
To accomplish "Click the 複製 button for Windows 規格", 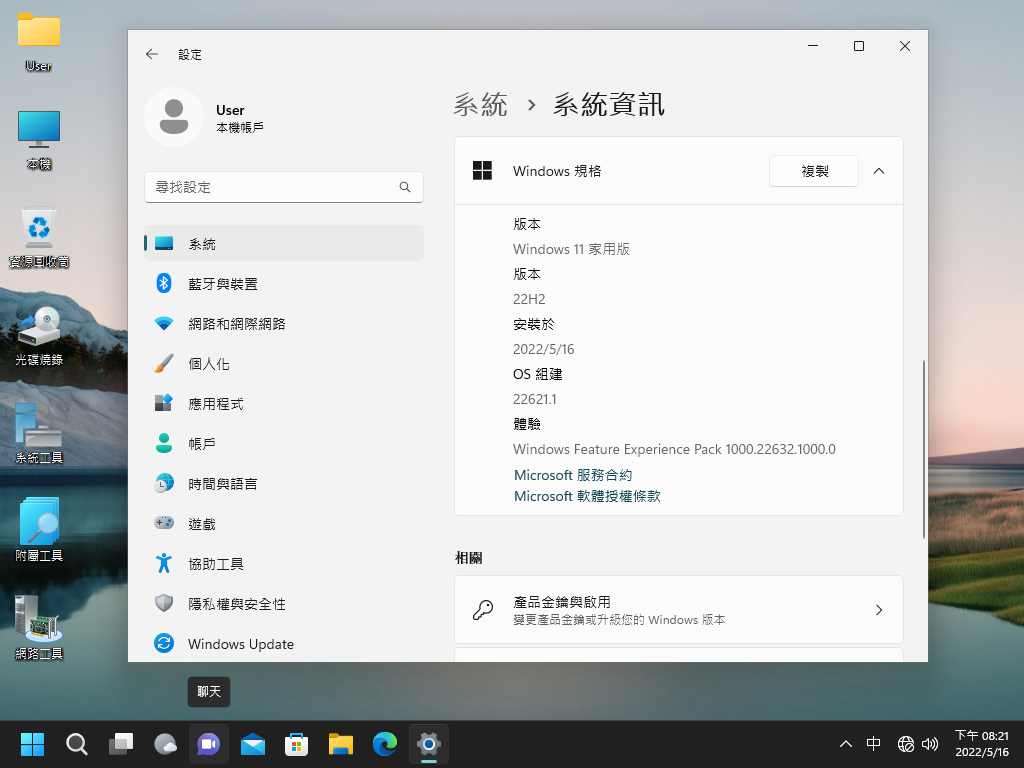I will (814, 171).
